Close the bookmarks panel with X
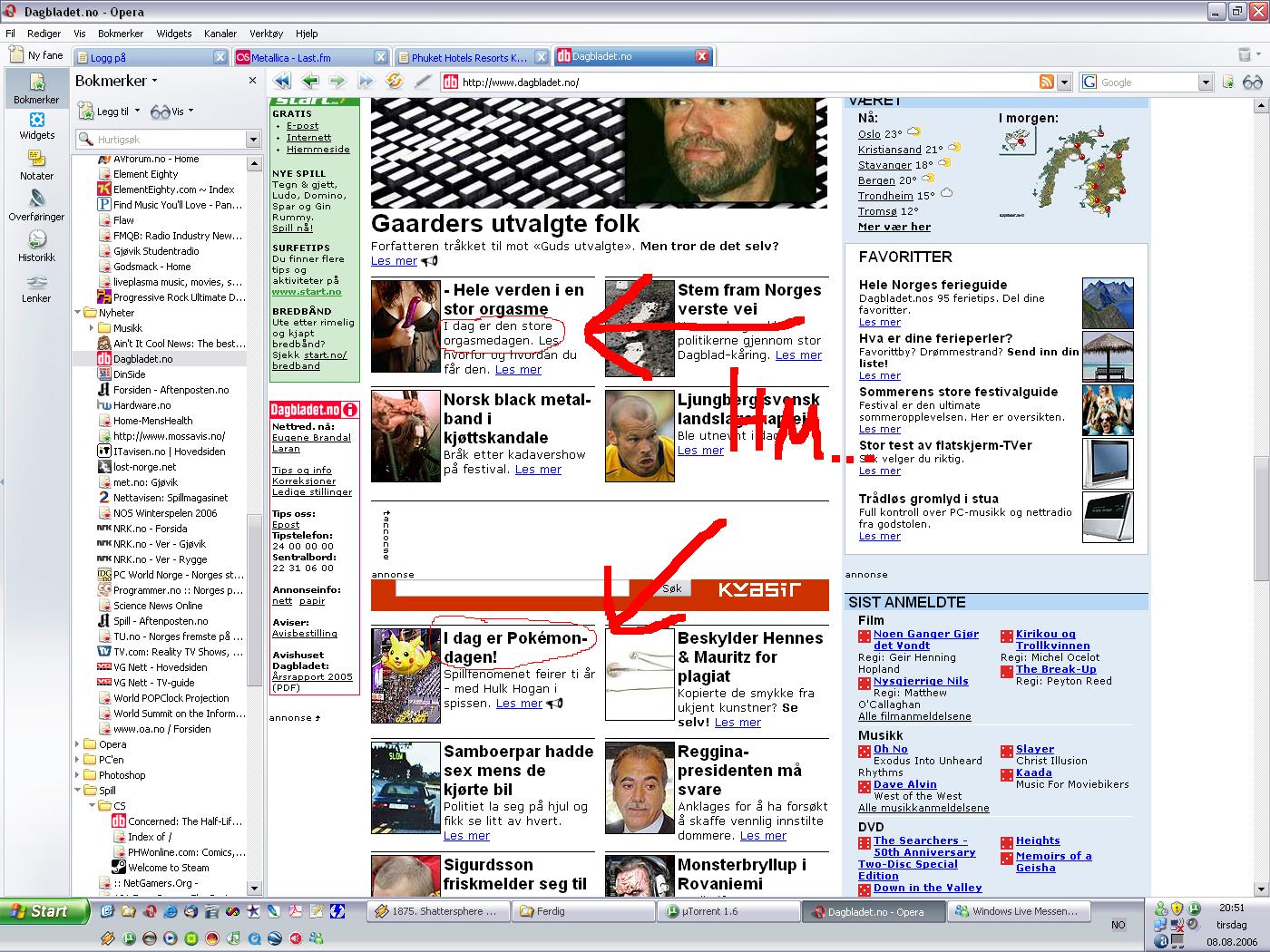This screenshot has width=1270, height=952. [x=252, y=81]
